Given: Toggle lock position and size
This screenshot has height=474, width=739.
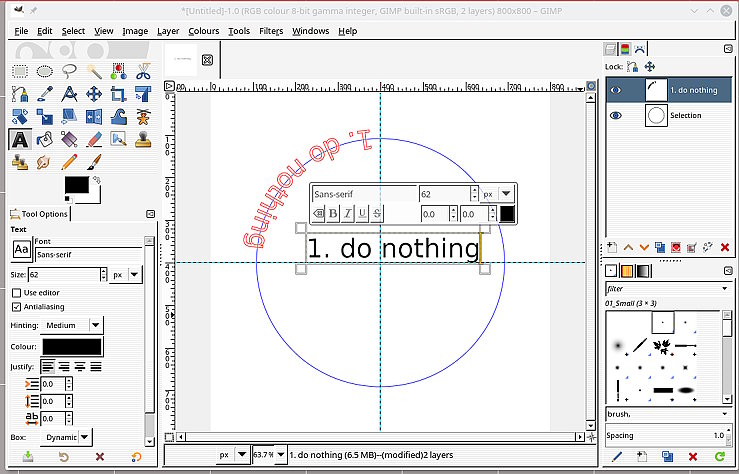Looking at the screenshot, I should coord(650,66).
